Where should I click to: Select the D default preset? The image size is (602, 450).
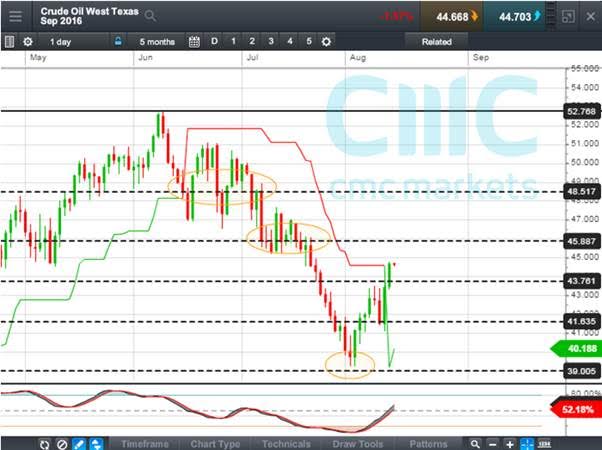pos(214,41)
